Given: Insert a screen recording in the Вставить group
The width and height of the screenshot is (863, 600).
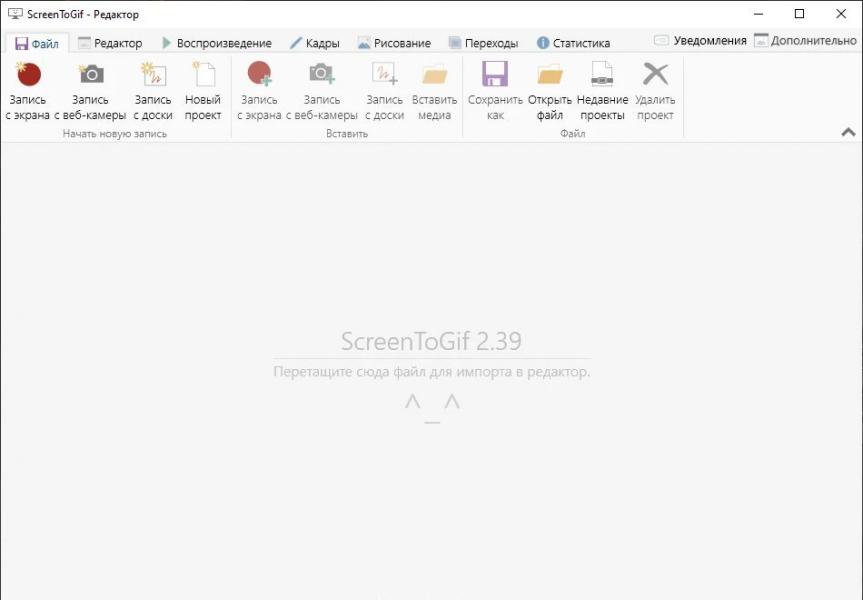Looking at the screenshot, I should click(259, 91).
